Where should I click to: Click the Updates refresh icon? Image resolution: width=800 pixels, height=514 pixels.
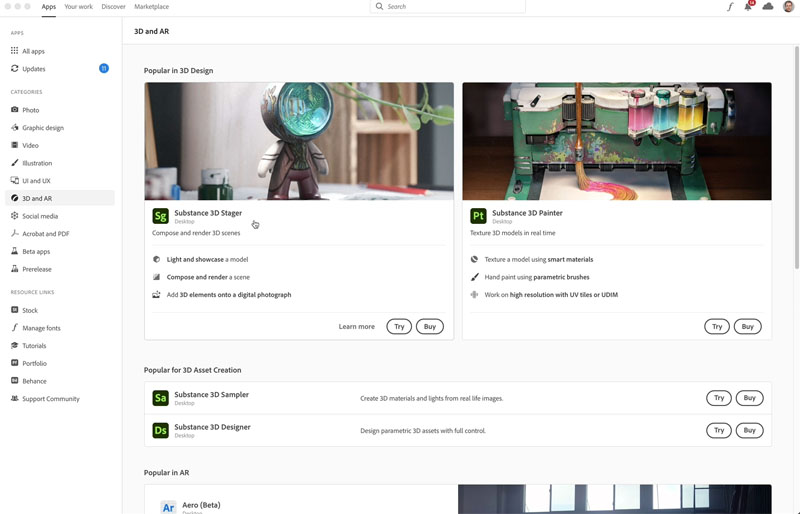(14, 68)
